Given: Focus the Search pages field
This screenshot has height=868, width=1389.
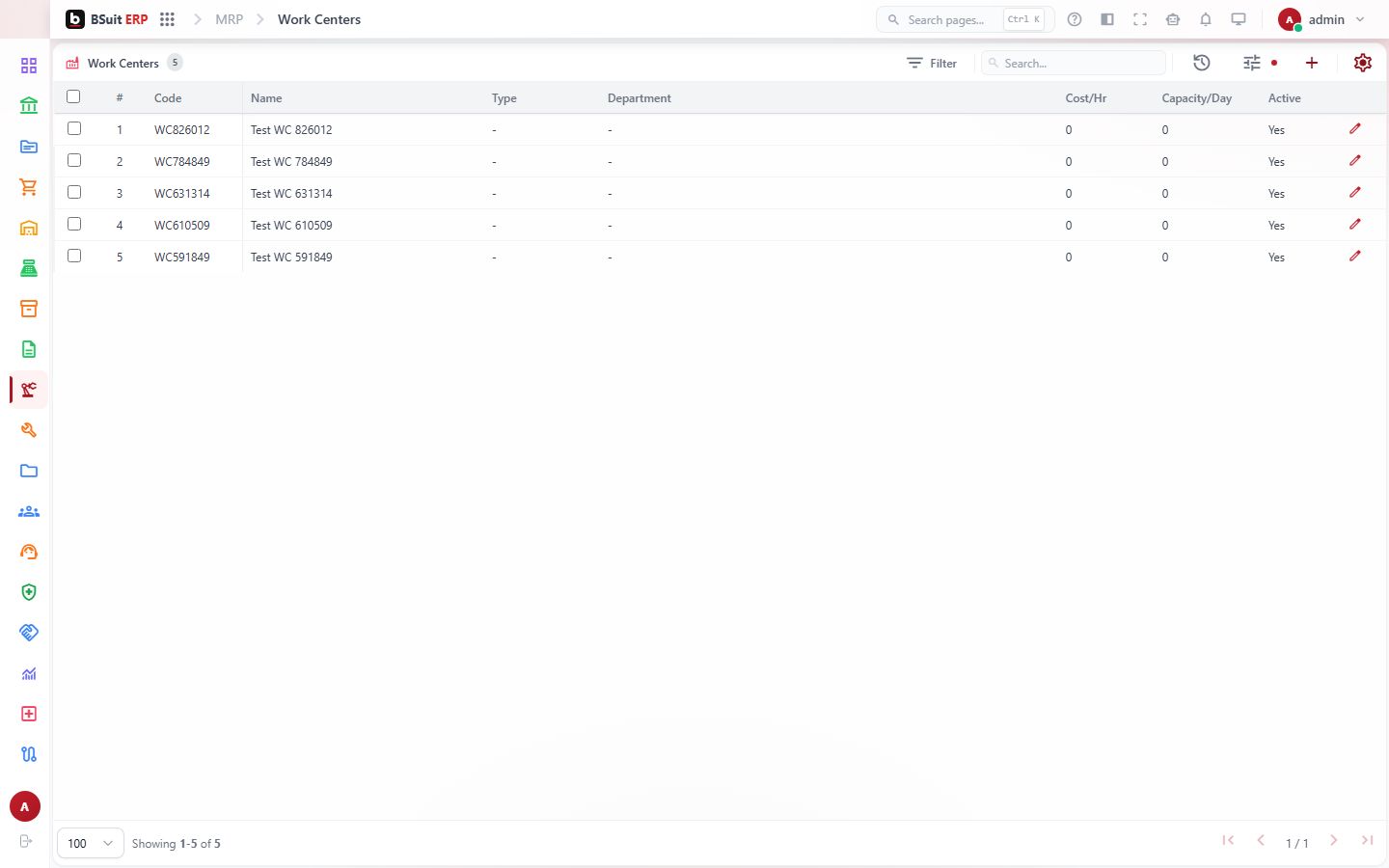Looking at the screenshot, I should point(965,19).
